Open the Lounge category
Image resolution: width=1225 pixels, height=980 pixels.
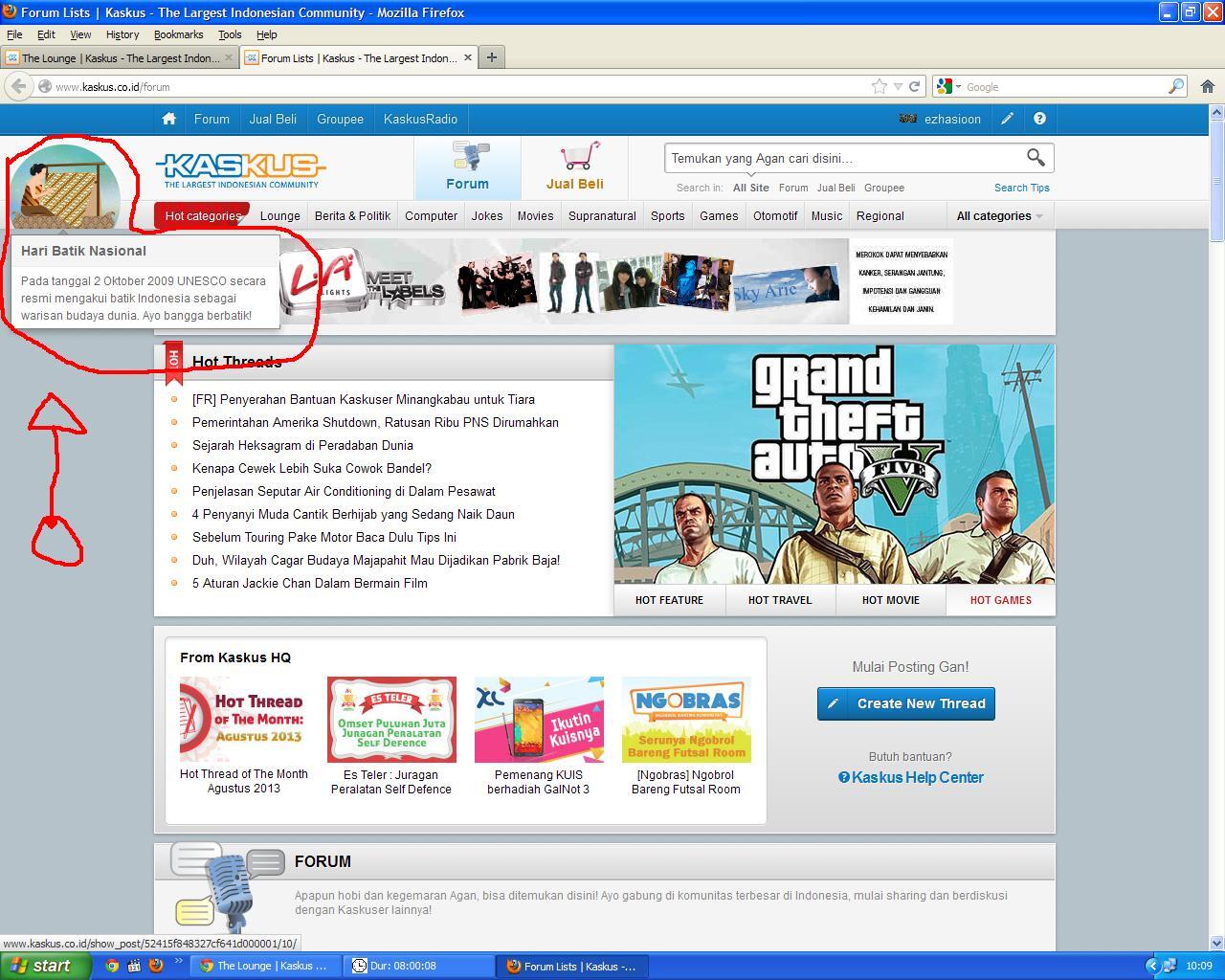pos(280,215)
